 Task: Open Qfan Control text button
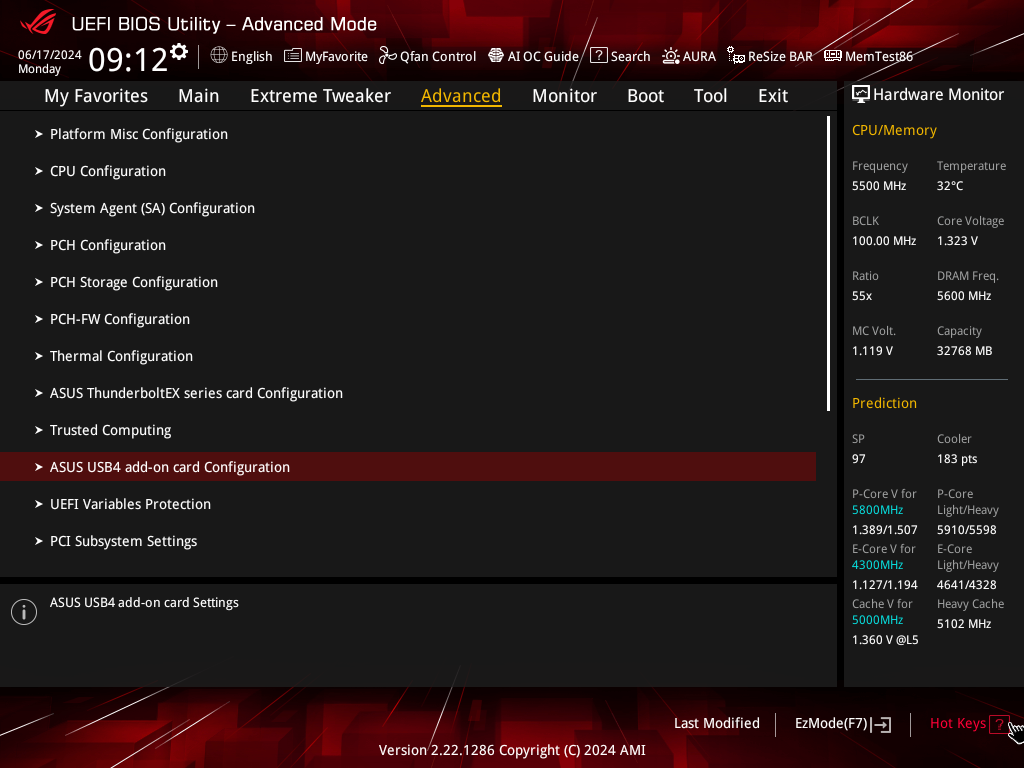[x=438, y=56]
